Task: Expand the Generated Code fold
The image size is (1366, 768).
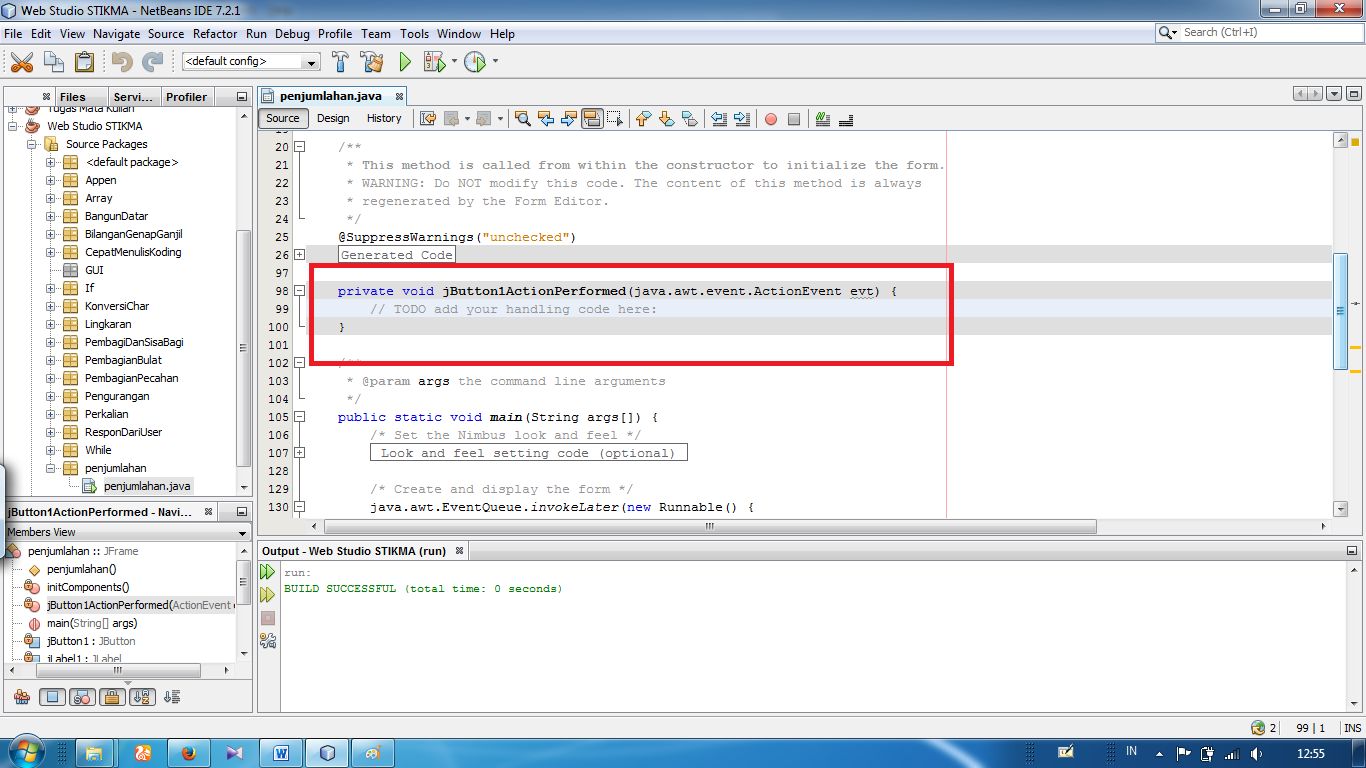Action: click(x=299, y=254)
